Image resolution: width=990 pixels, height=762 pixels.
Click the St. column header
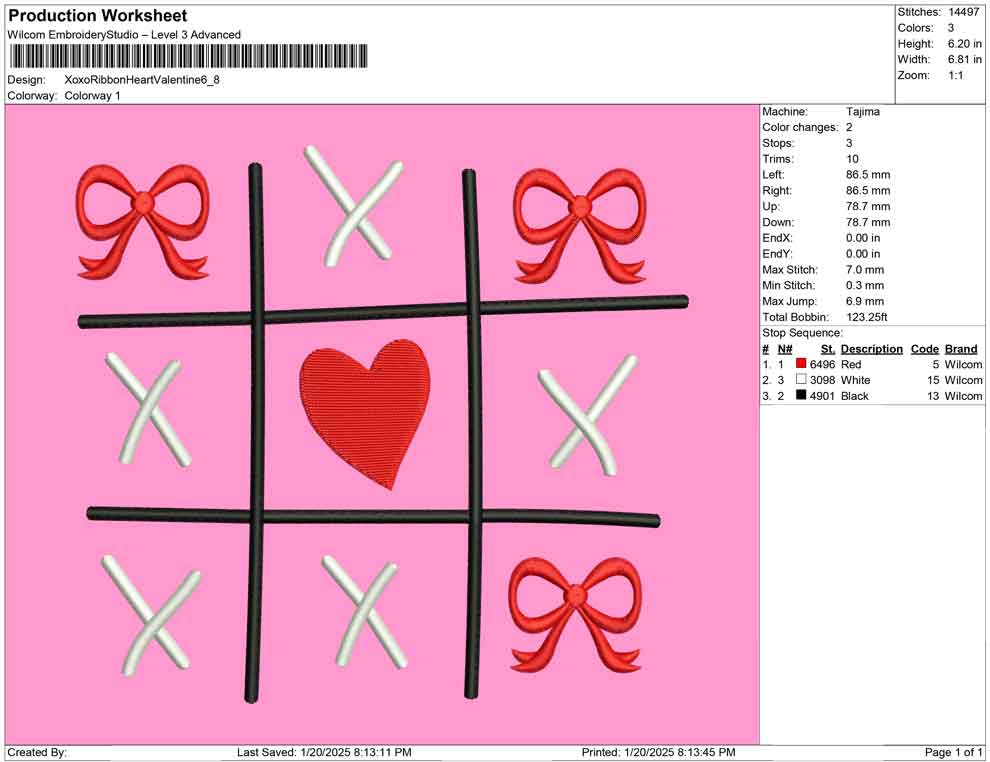coord(826,348)
